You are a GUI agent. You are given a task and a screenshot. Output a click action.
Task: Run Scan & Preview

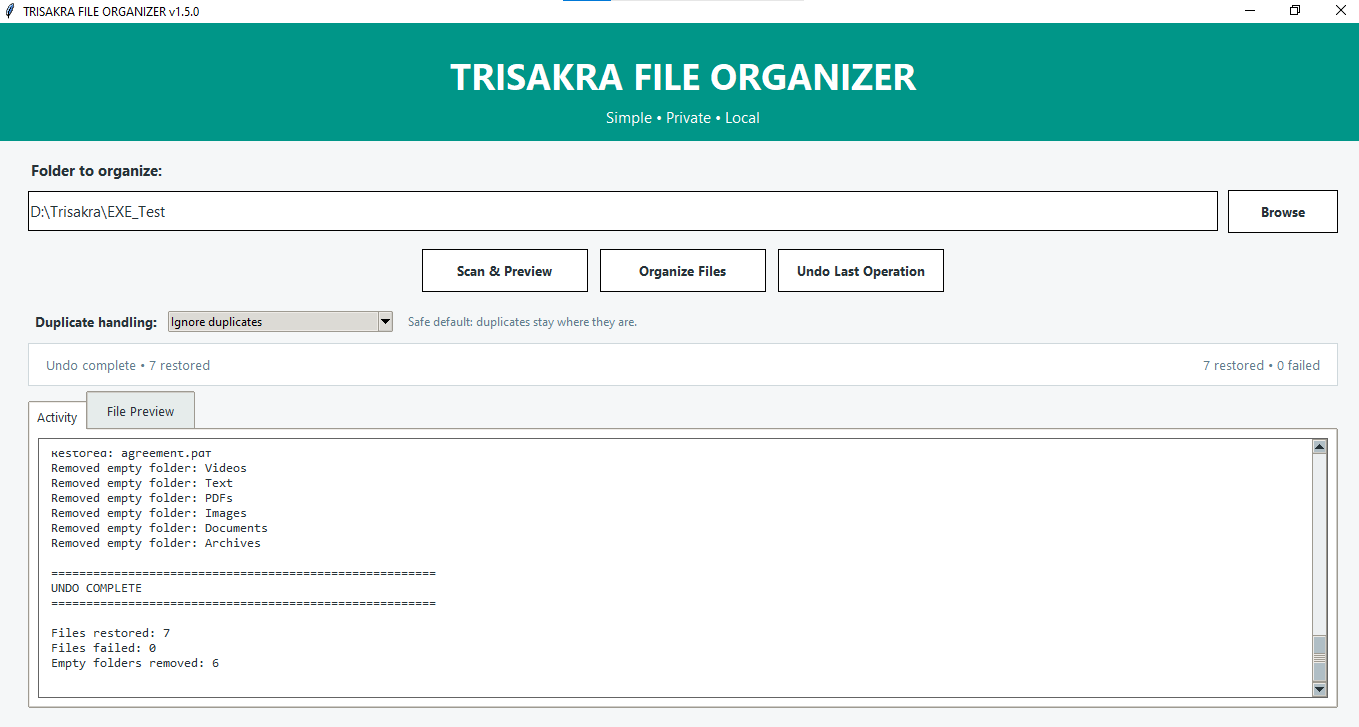point(505,271)
